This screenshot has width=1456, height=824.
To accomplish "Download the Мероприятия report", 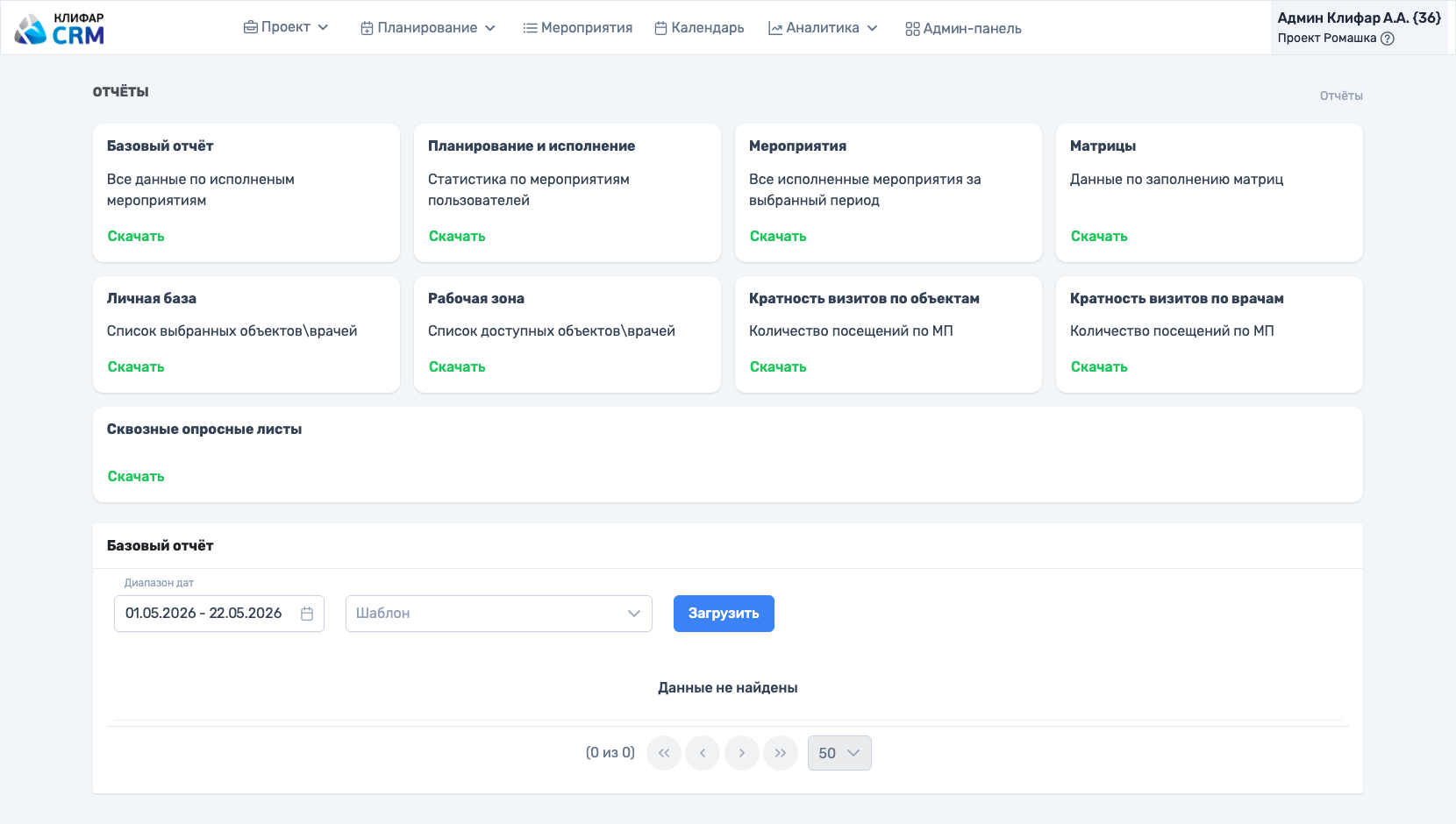I will point(778,236).
